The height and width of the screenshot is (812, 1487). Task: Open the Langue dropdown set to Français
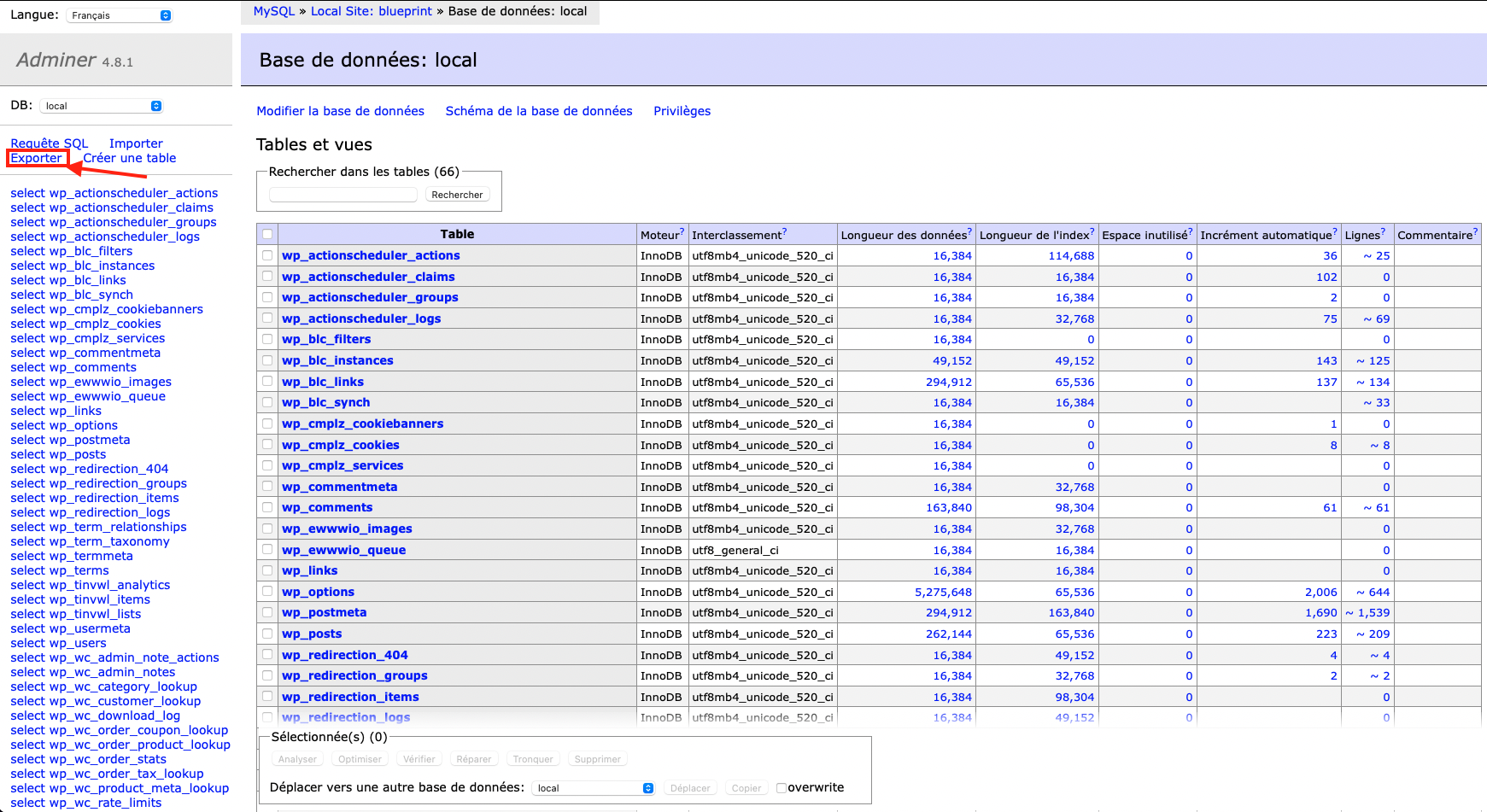[119, 15]
